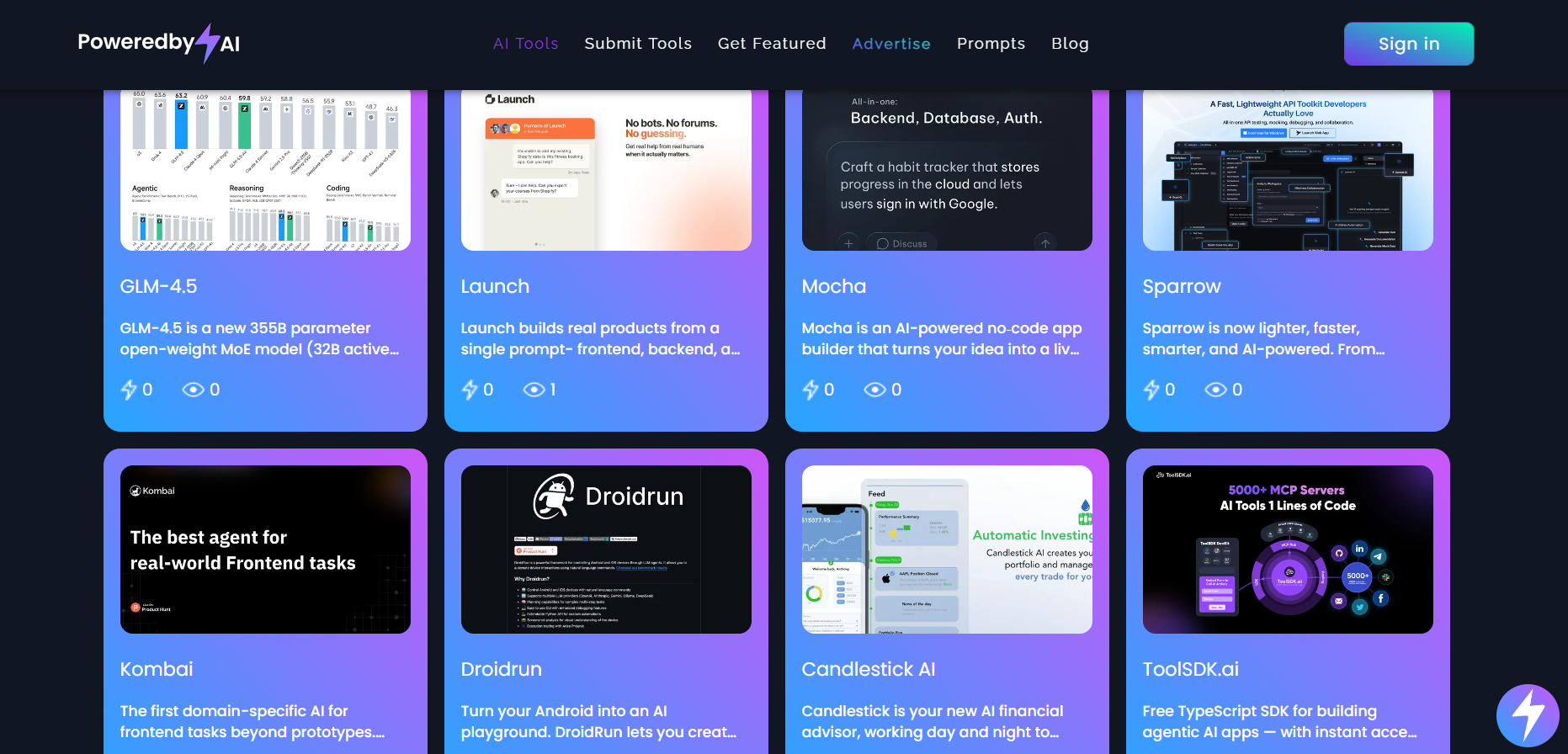Open the Kombai title link
Screen dimensions: 1568x754
(x=157, y=669)
